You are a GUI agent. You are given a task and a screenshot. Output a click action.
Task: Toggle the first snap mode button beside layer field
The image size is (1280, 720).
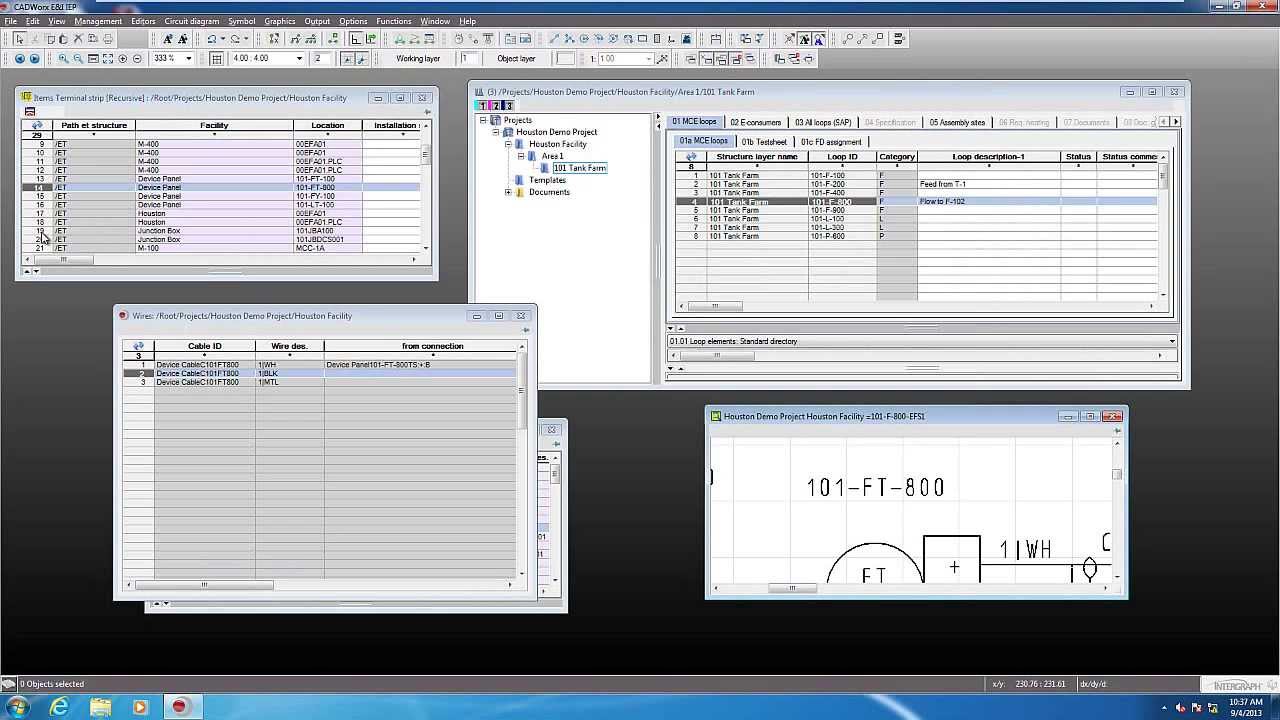tap(346, 58)
